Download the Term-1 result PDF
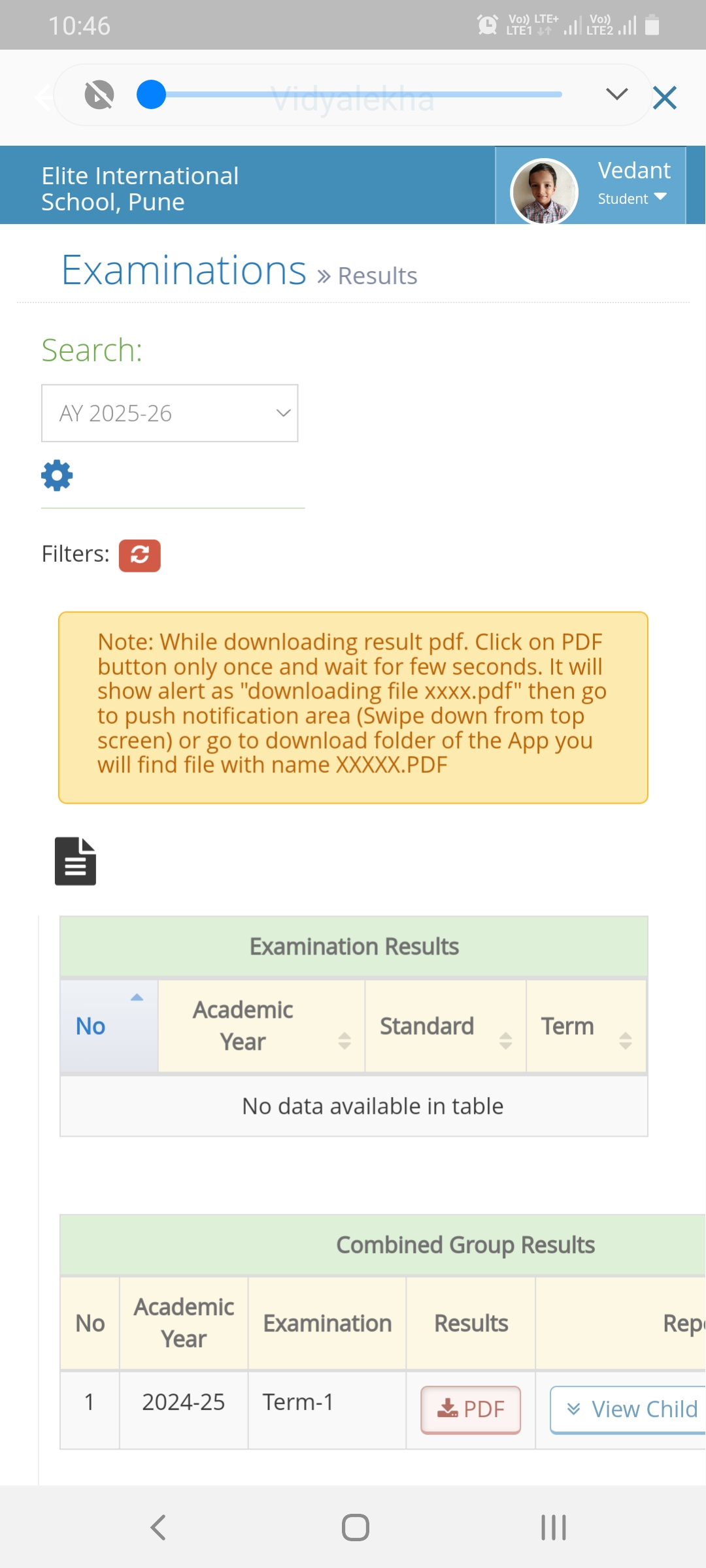Viewport: 706px width, 1568px height. [471, 1409]
